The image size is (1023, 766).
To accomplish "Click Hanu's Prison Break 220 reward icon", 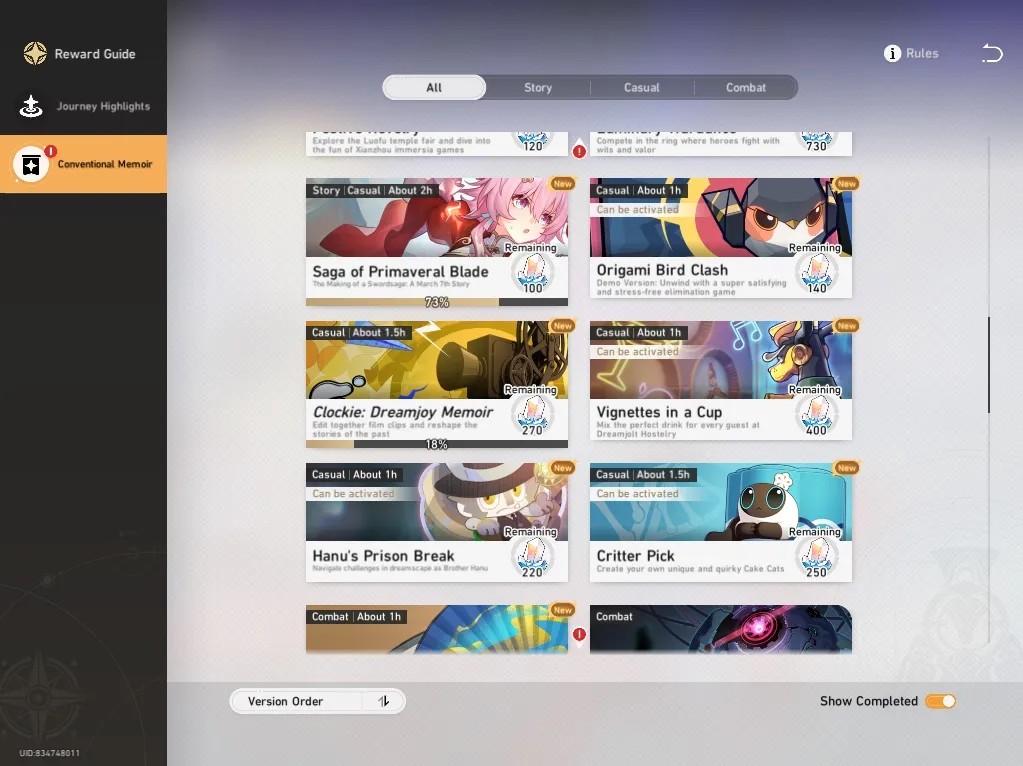I will [532, 558].
